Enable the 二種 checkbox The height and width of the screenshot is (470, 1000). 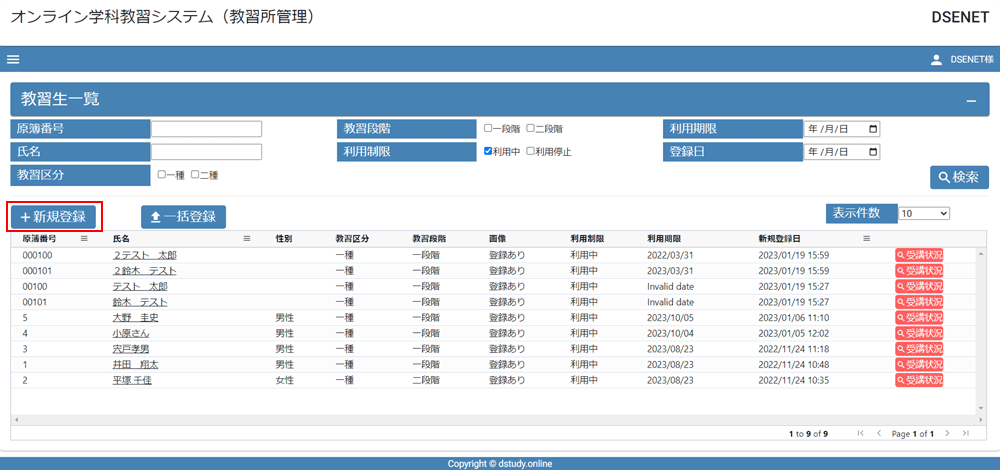[x=195, y=175]
